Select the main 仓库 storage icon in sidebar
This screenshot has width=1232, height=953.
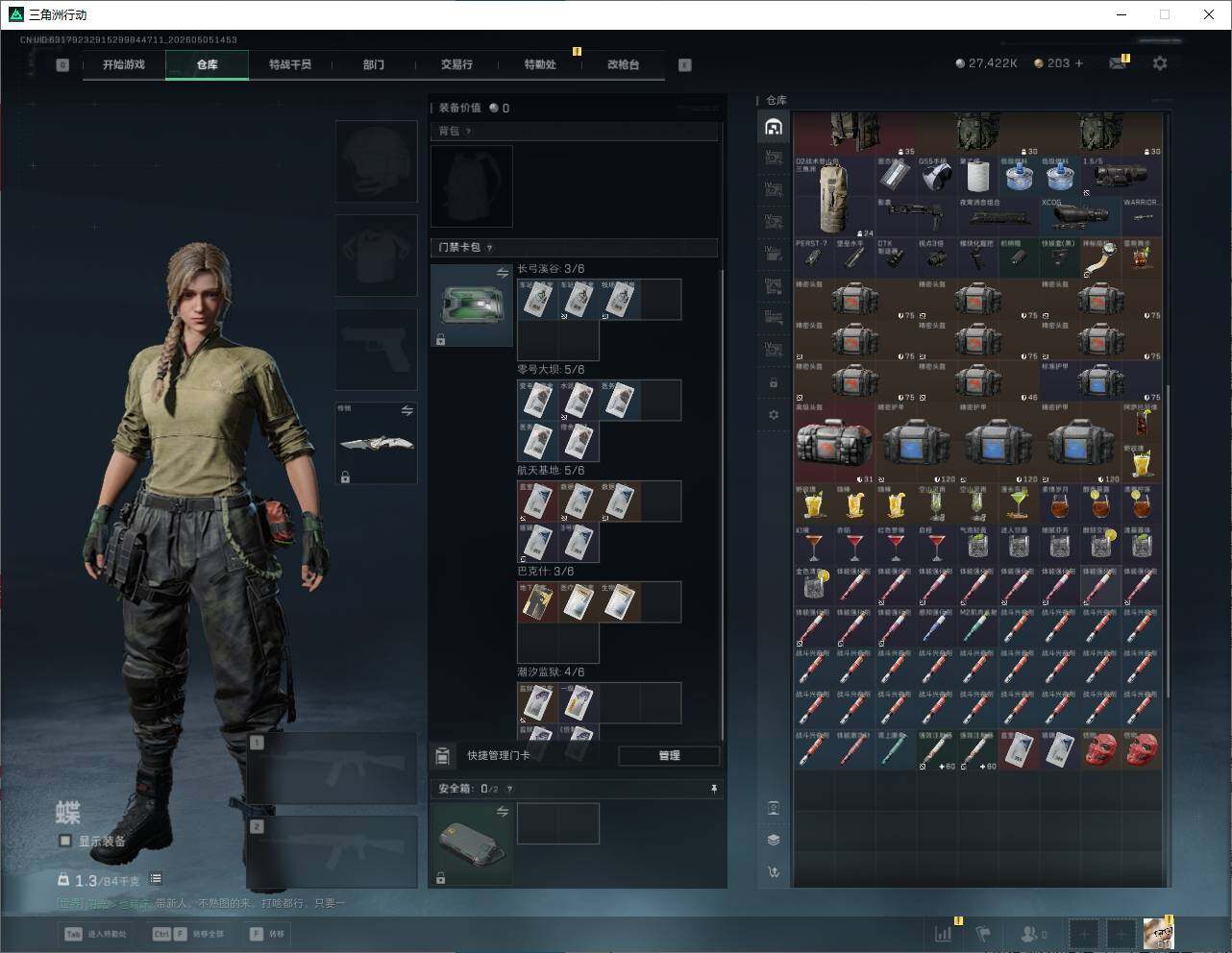[x=774, y=127]
